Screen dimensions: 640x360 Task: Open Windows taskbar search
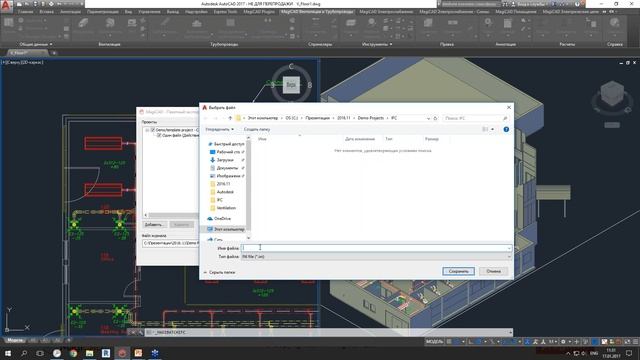tap(24, 353)
